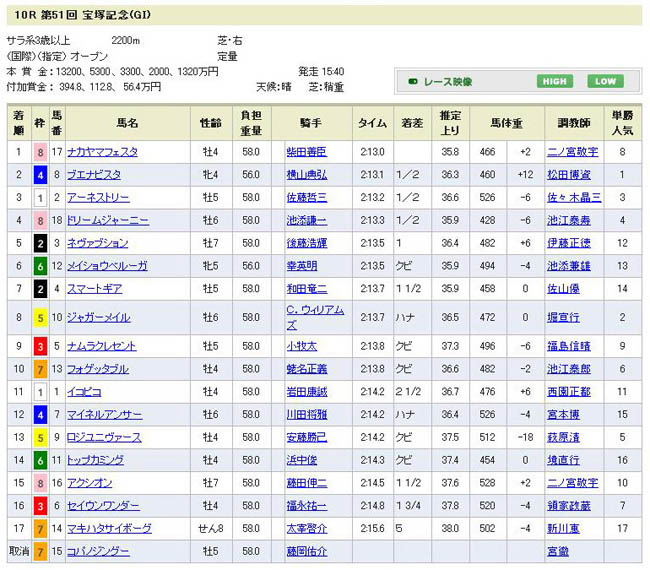Image resolution: width=650 pixels, height=570 pixels.
Task: Click horse name ジャガーメイル
Action: click(100, 318)
